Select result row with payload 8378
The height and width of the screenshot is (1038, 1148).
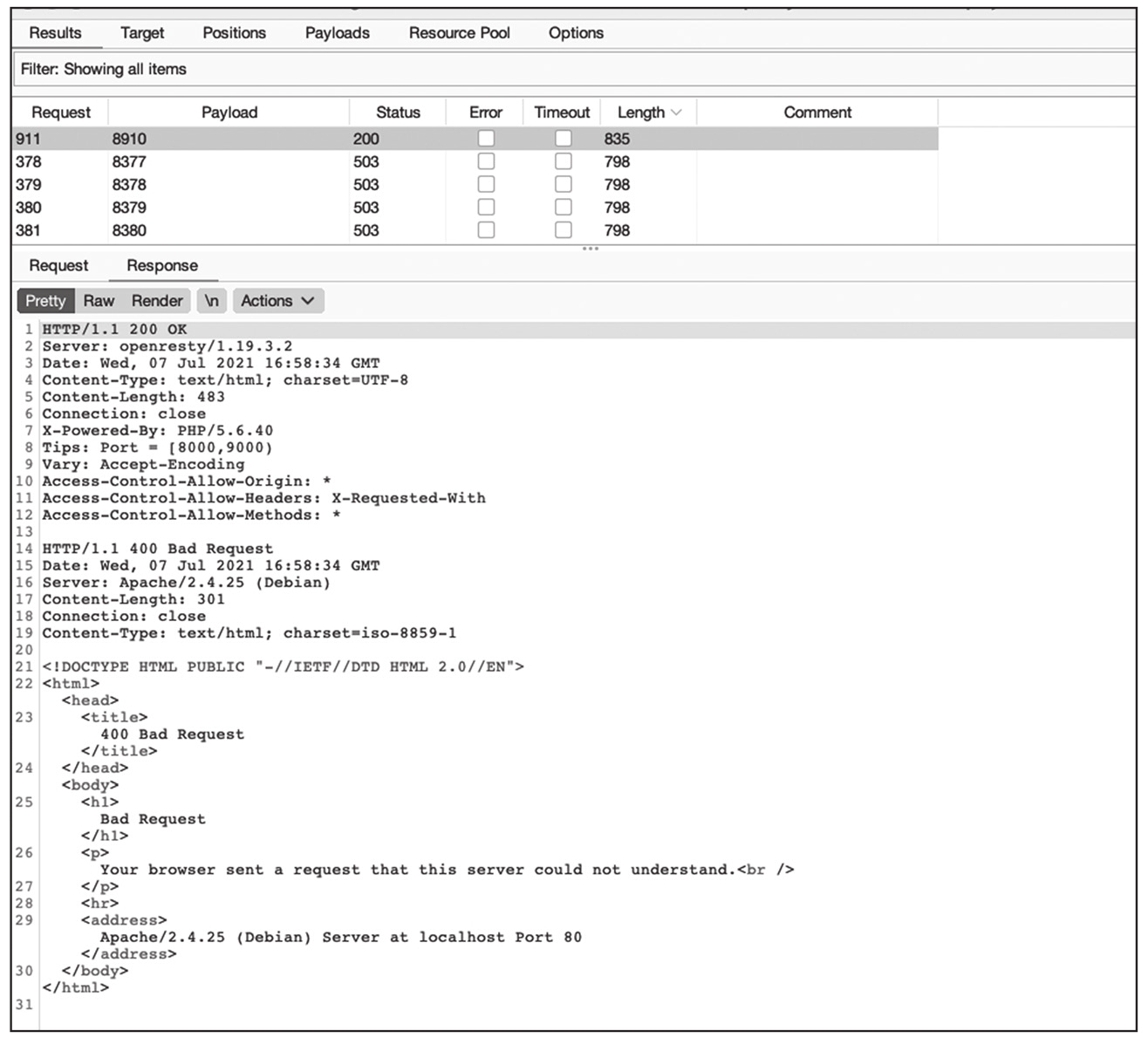click(129, 185)
